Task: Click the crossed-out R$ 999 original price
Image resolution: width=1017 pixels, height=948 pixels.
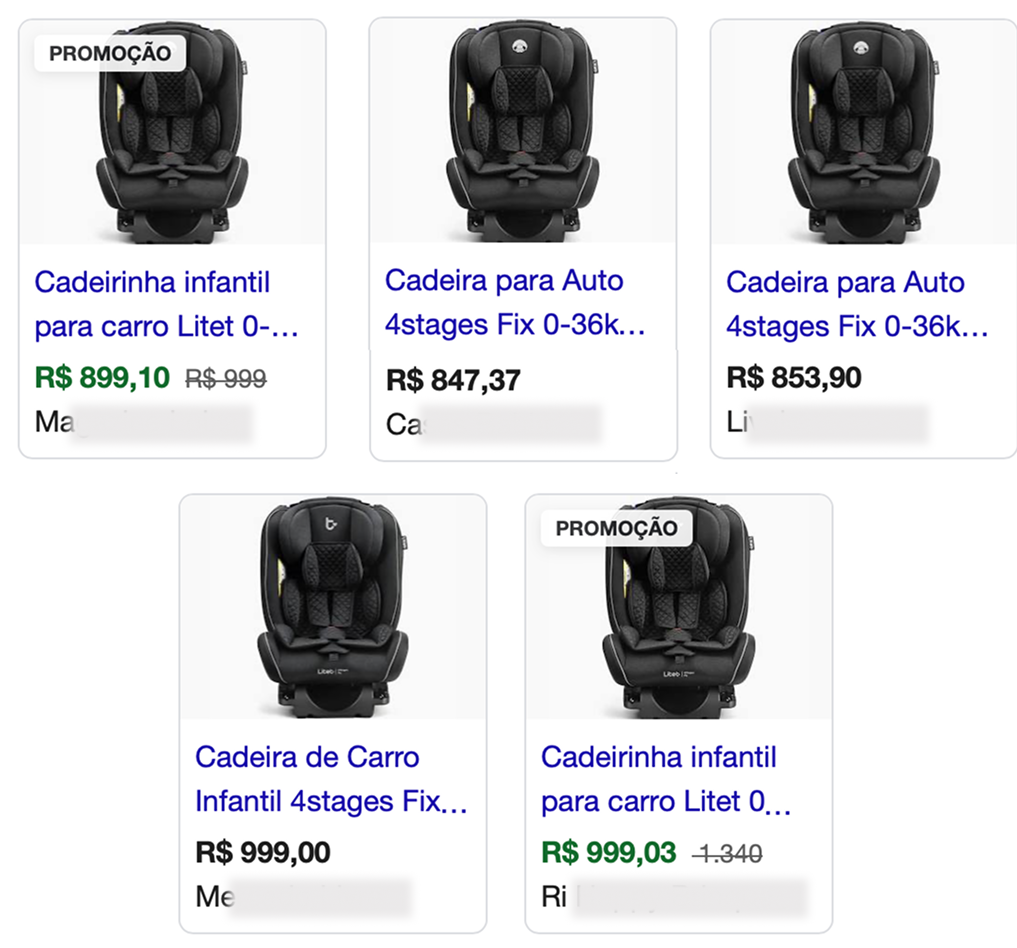Action: tap(226, 378)
